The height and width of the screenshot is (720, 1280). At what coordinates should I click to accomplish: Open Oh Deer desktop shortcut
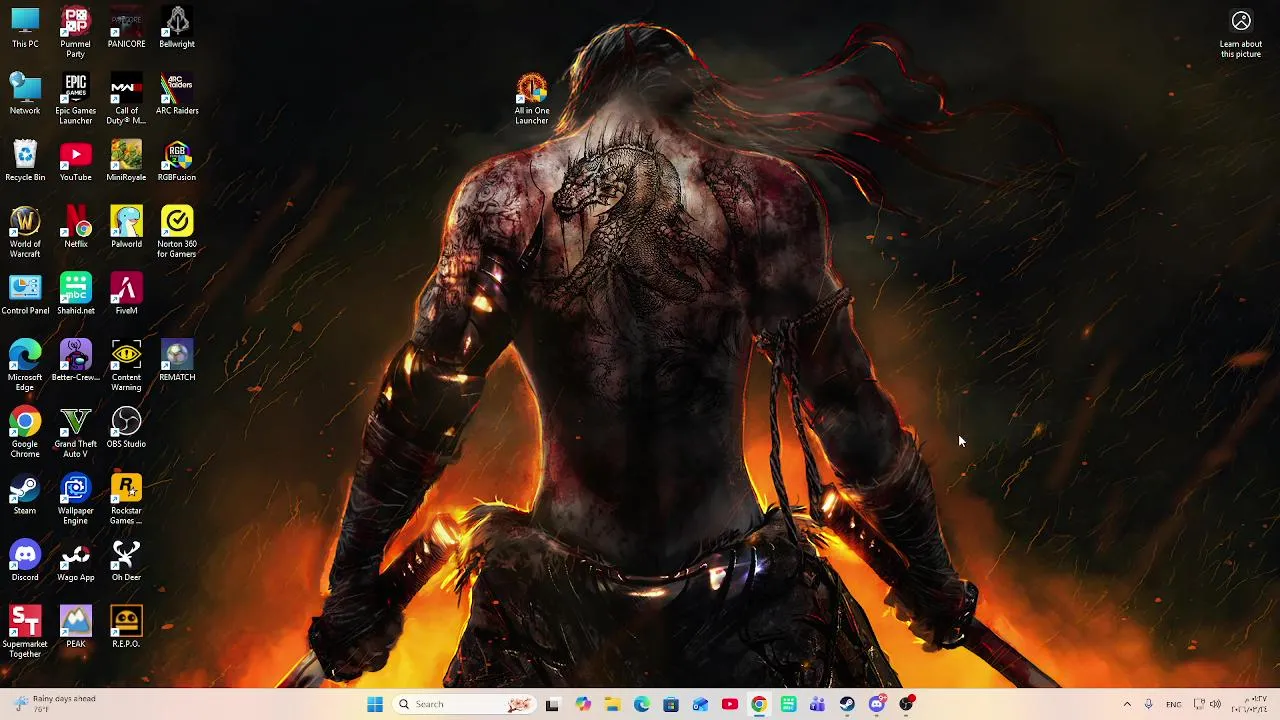click(126, 562)
